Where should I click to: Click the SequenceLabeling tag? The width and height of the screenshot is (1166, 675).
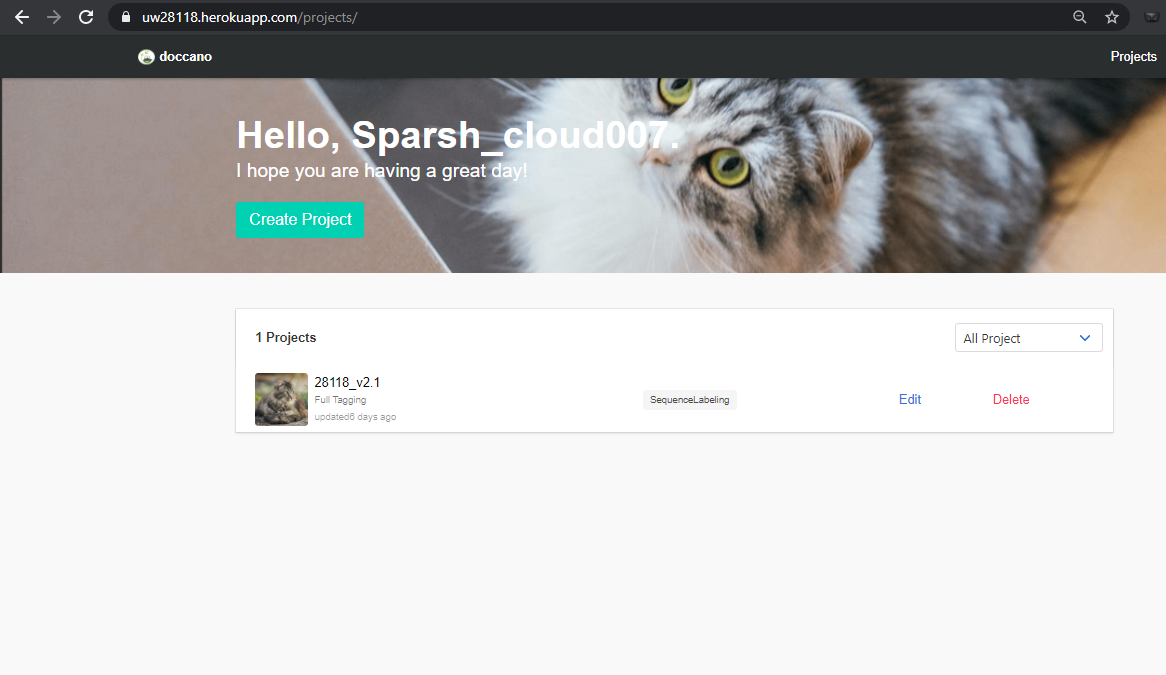tap(689, 400)
